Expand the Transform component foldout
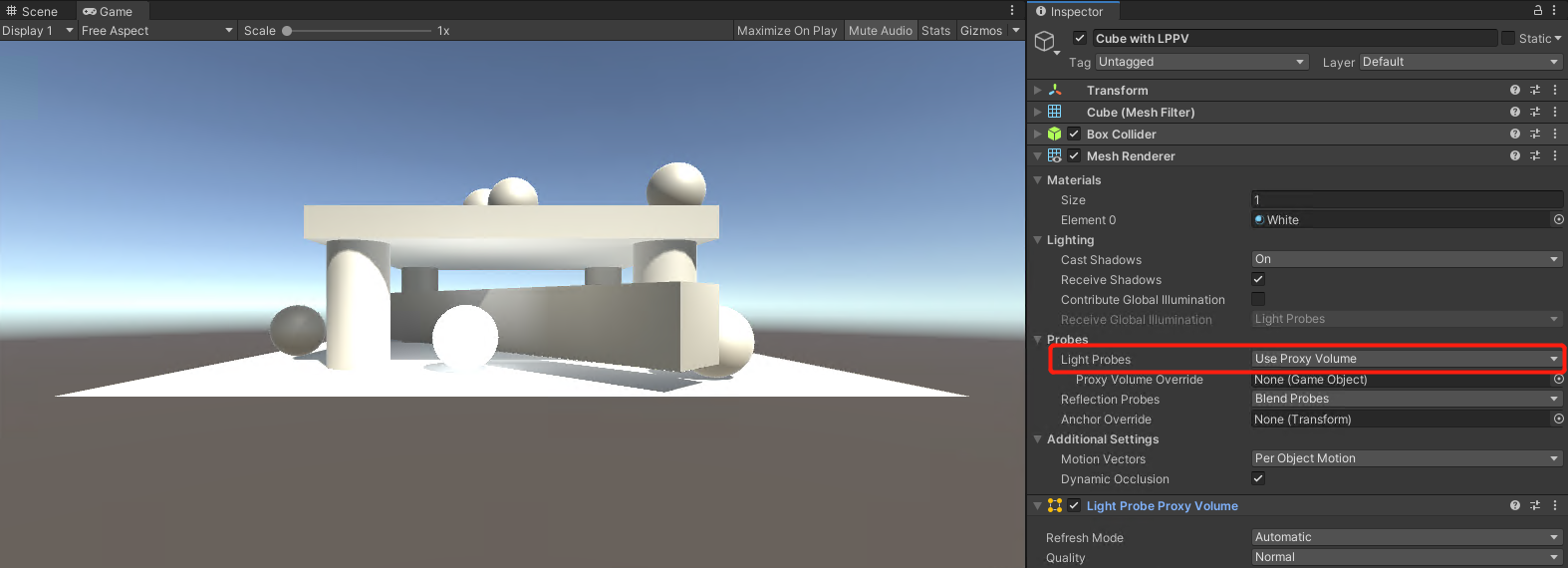This screenshot has height=568, width=1568. 1037,90
